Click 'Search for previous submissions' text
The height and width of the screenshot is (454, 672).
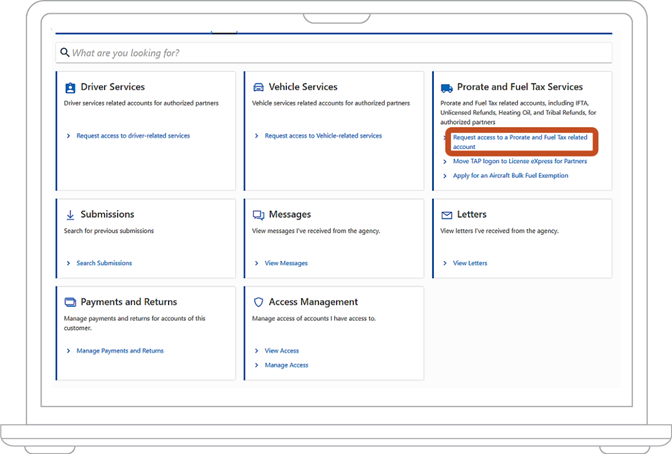click(109, 231)
